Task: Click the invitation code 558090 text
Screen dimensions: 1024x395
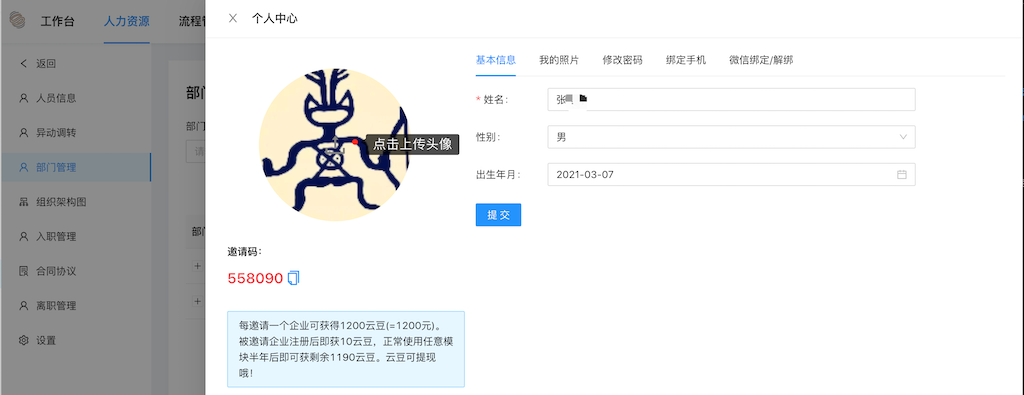Action: pos(255,279)
